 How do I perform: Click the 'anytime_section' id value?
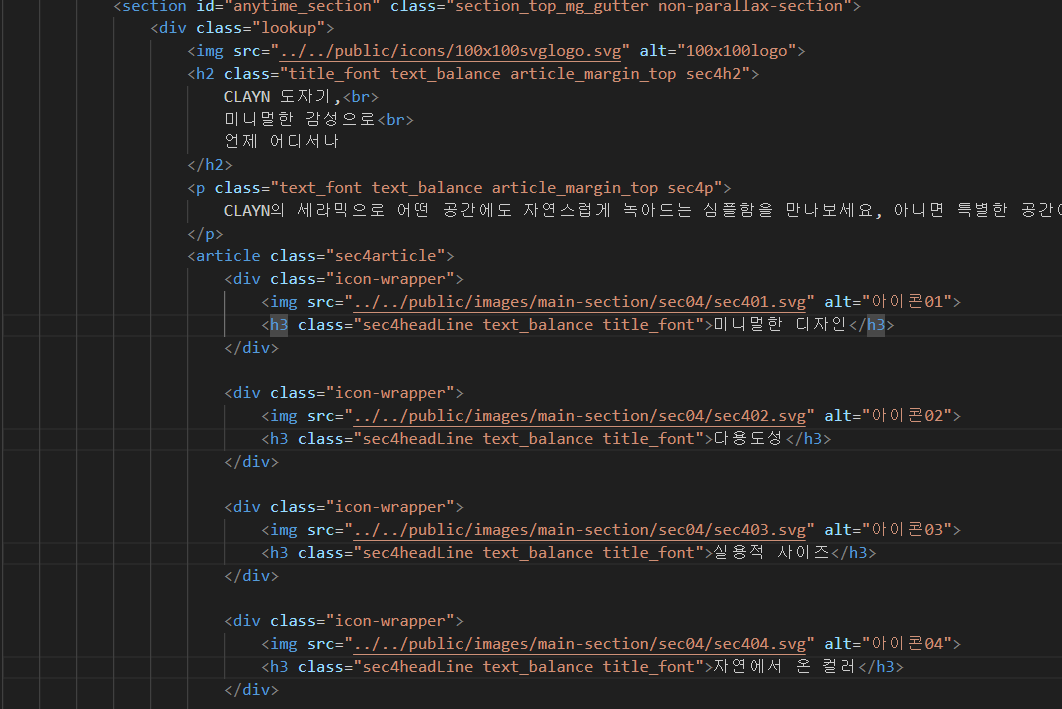(x=303, y=7)
